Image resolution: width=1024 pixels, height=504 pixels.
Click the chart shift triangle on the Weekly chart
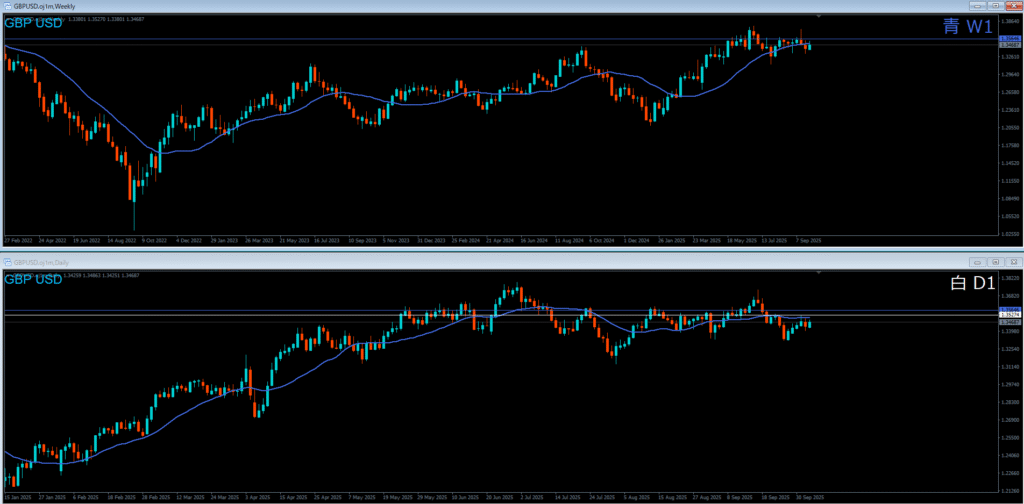(x=819, y=17)
